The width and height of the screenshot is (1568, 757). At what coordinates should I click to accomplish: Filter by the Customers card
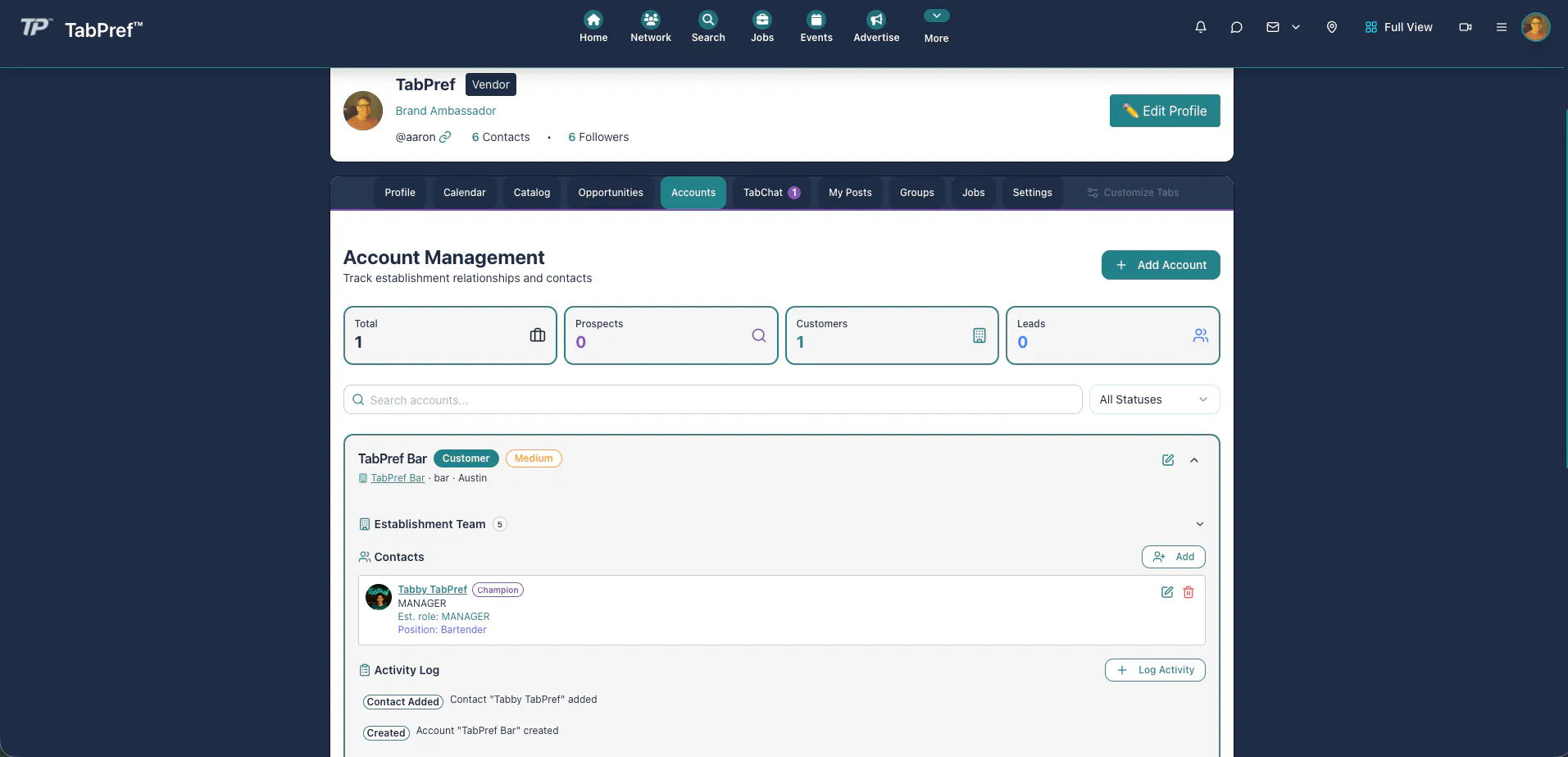click(892, 335)
